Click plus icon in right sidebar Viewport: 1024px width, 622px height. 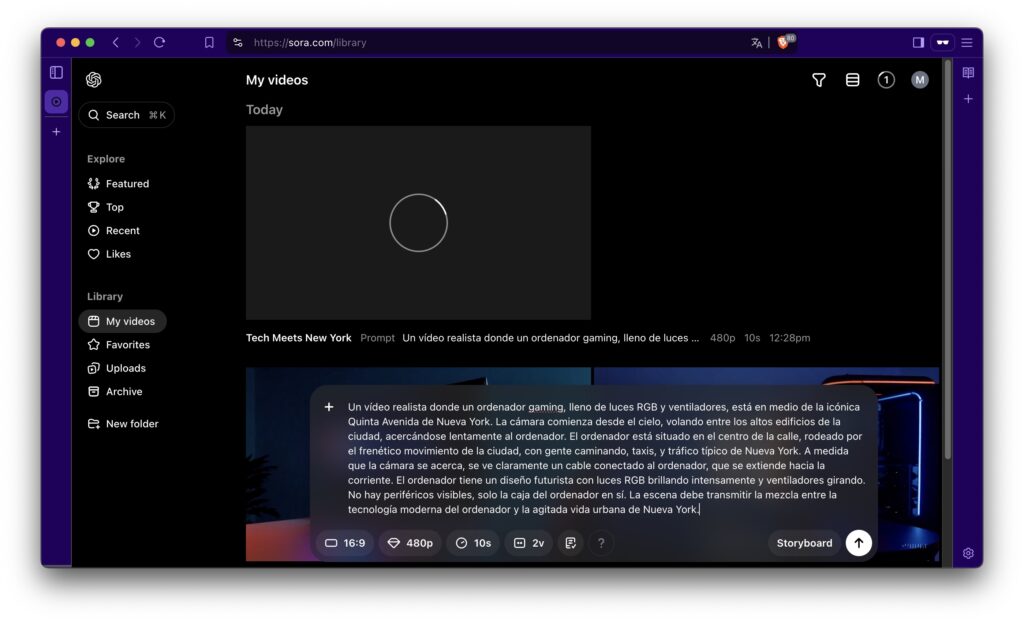pos(968,99)
